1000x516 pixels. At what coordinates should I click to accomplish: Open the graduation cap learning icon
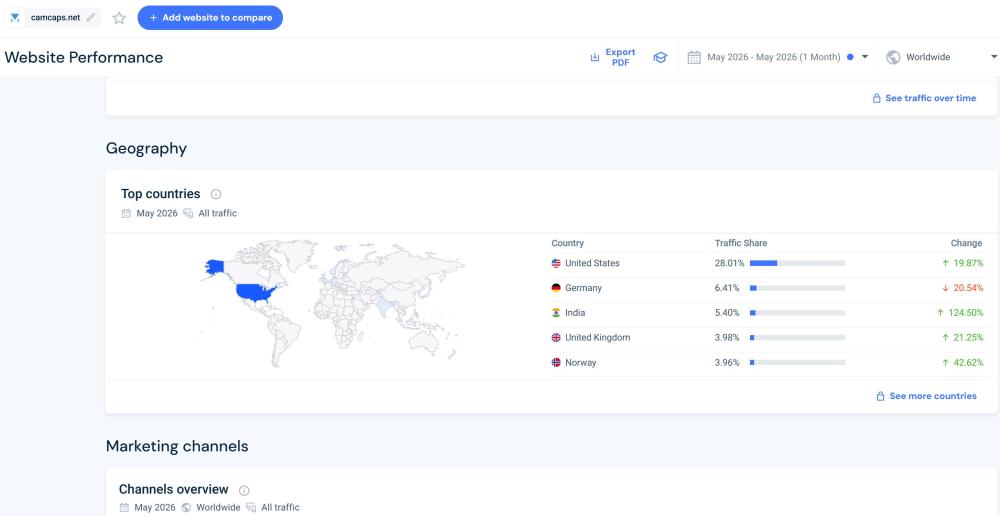[x=660, y=57]
